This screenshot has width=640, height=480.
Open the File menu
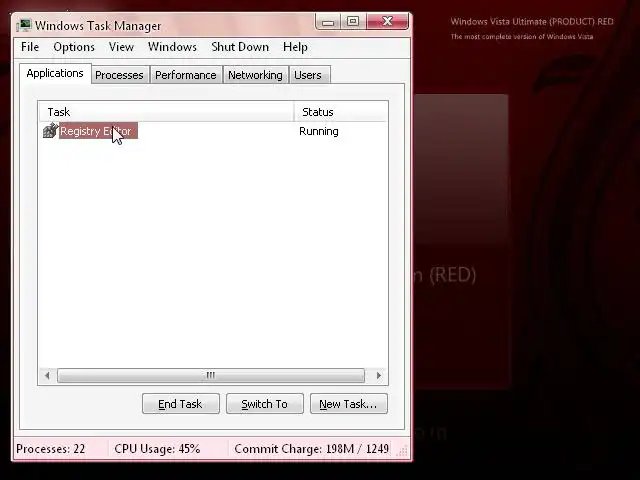click(30, 47)
